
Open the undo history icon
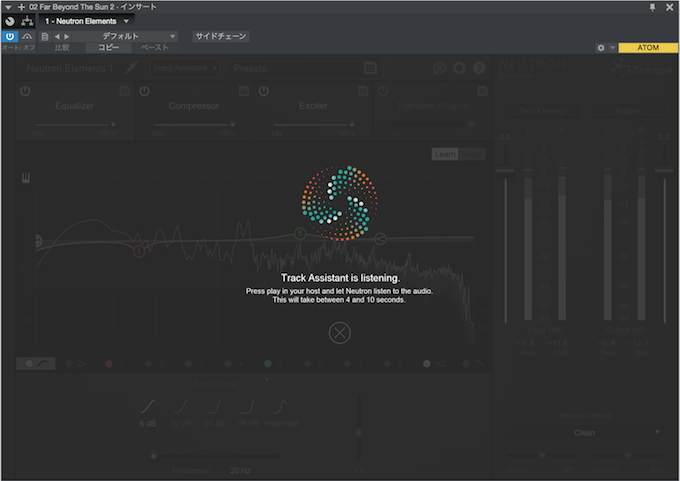click(439, 68)
